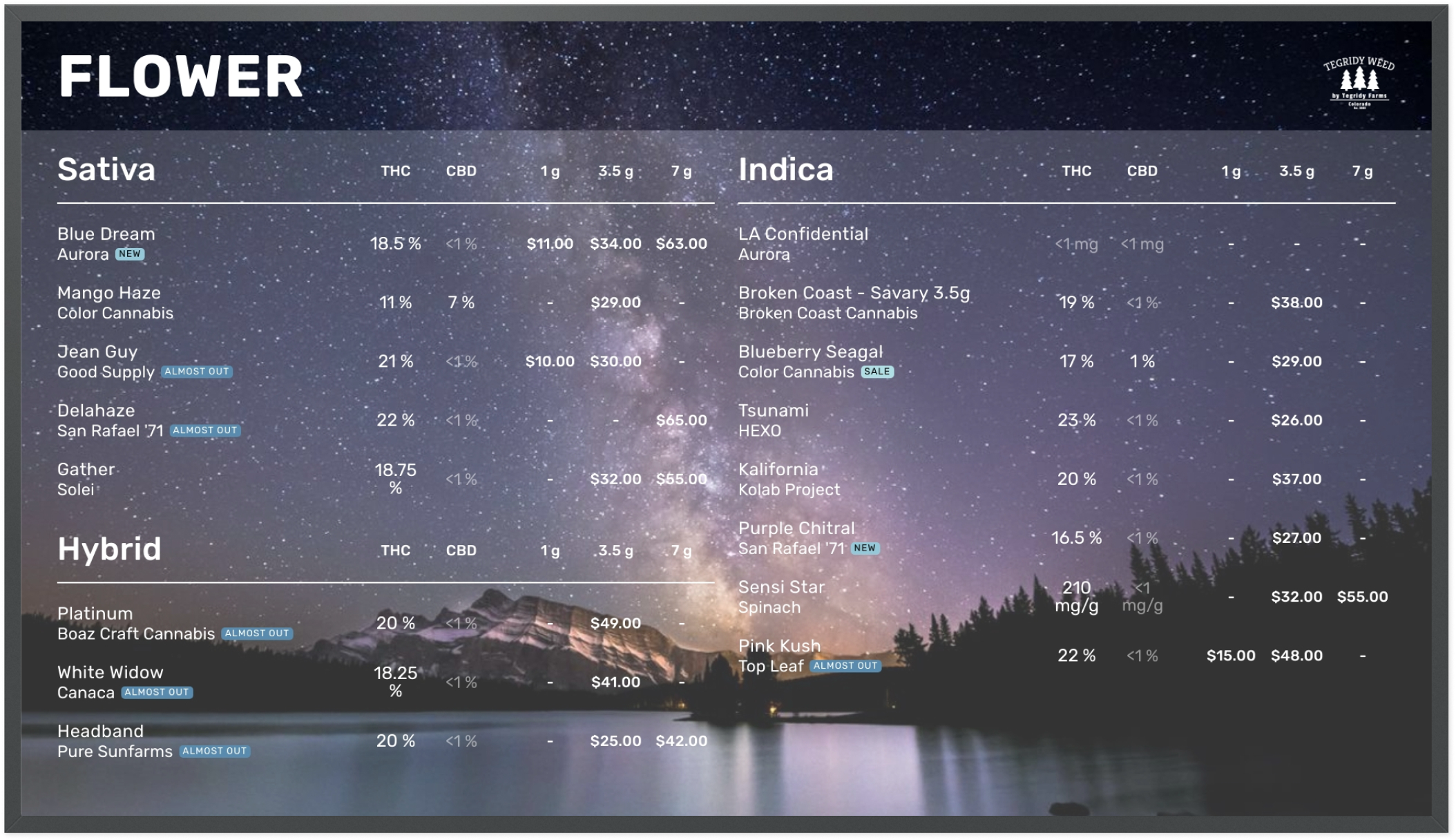Click Delahaze $65.00 price

tap(681, 420)
